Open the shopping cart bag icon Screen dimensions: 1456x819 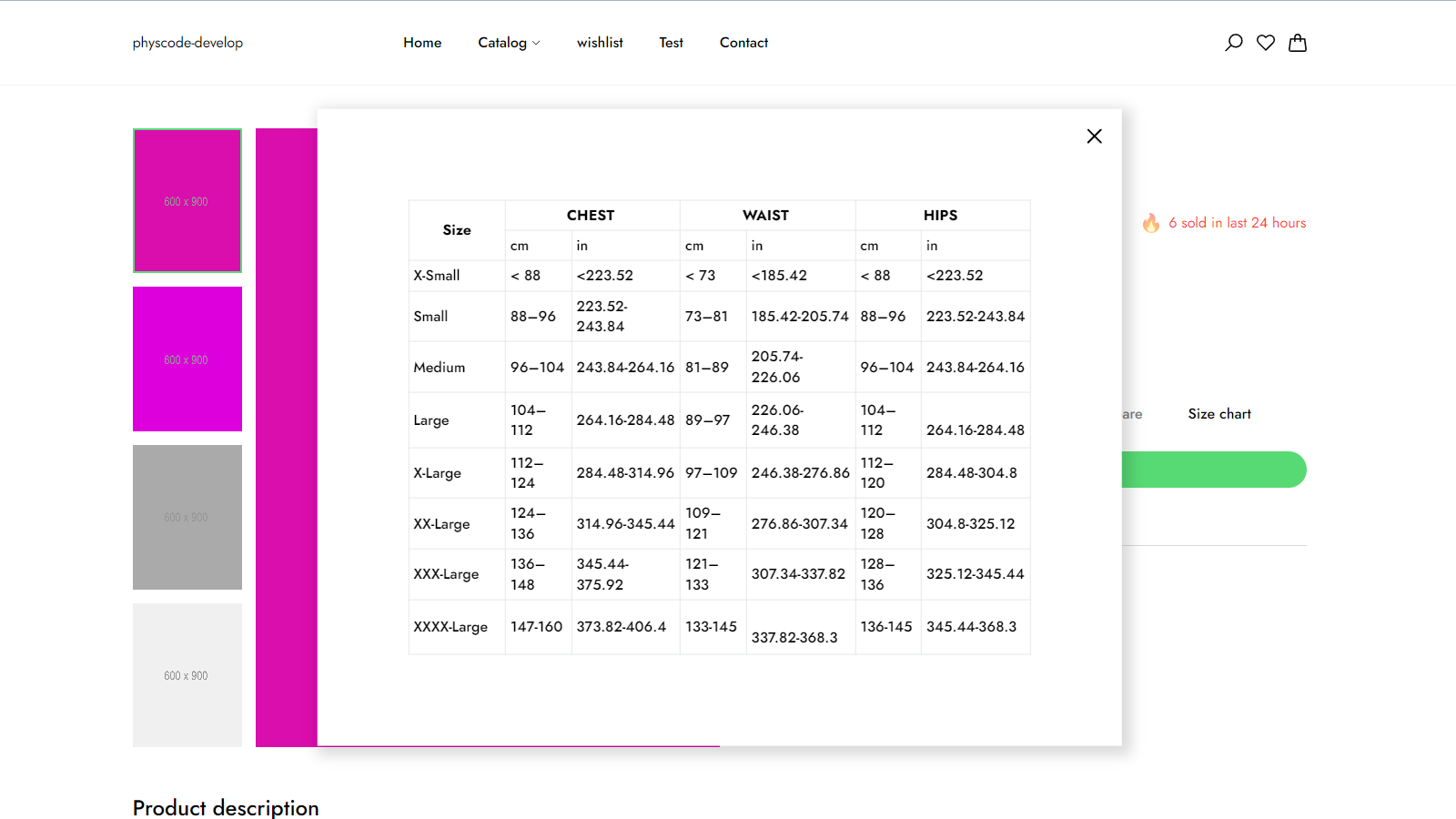tap(1298, 42)
